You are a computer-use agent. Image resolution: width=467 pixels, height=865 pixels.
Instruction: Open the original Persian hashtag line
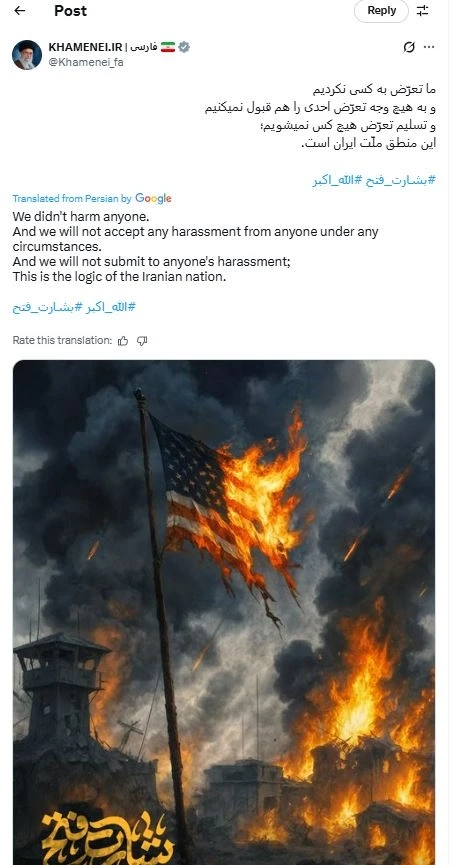(374, 180)
